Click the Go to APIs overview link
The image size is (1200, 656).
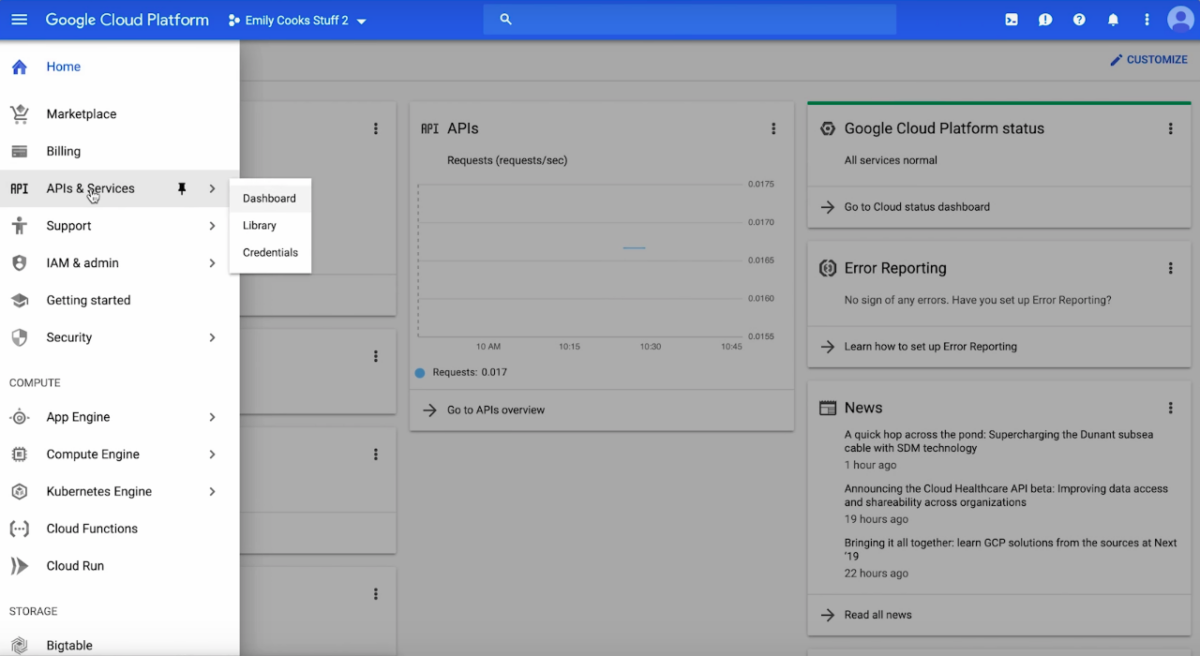(497, 409)
